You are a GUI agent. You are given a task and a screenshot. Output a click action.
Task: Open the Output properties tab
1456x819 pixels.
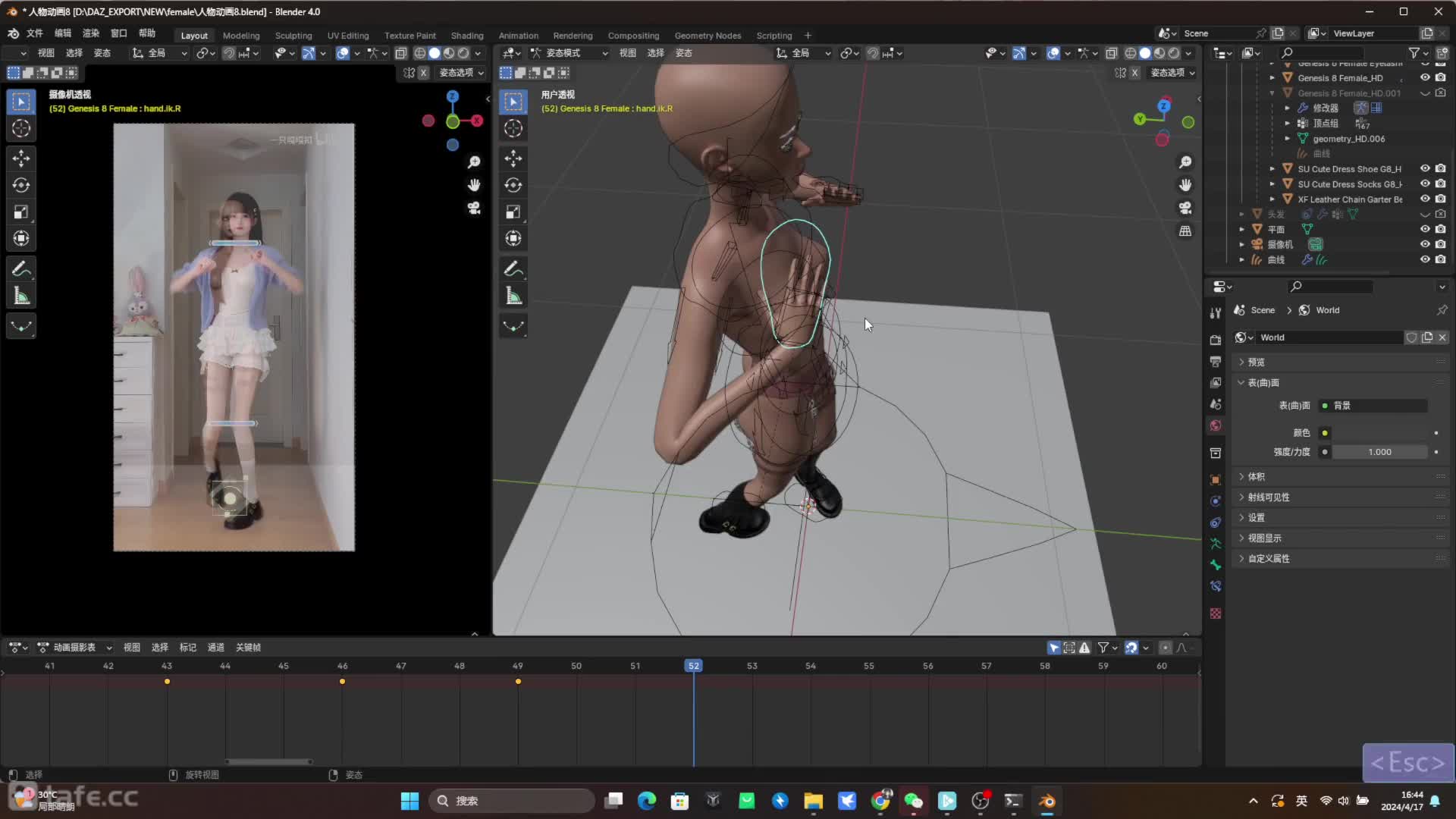pyautogui.click(x=1216, y=362)
